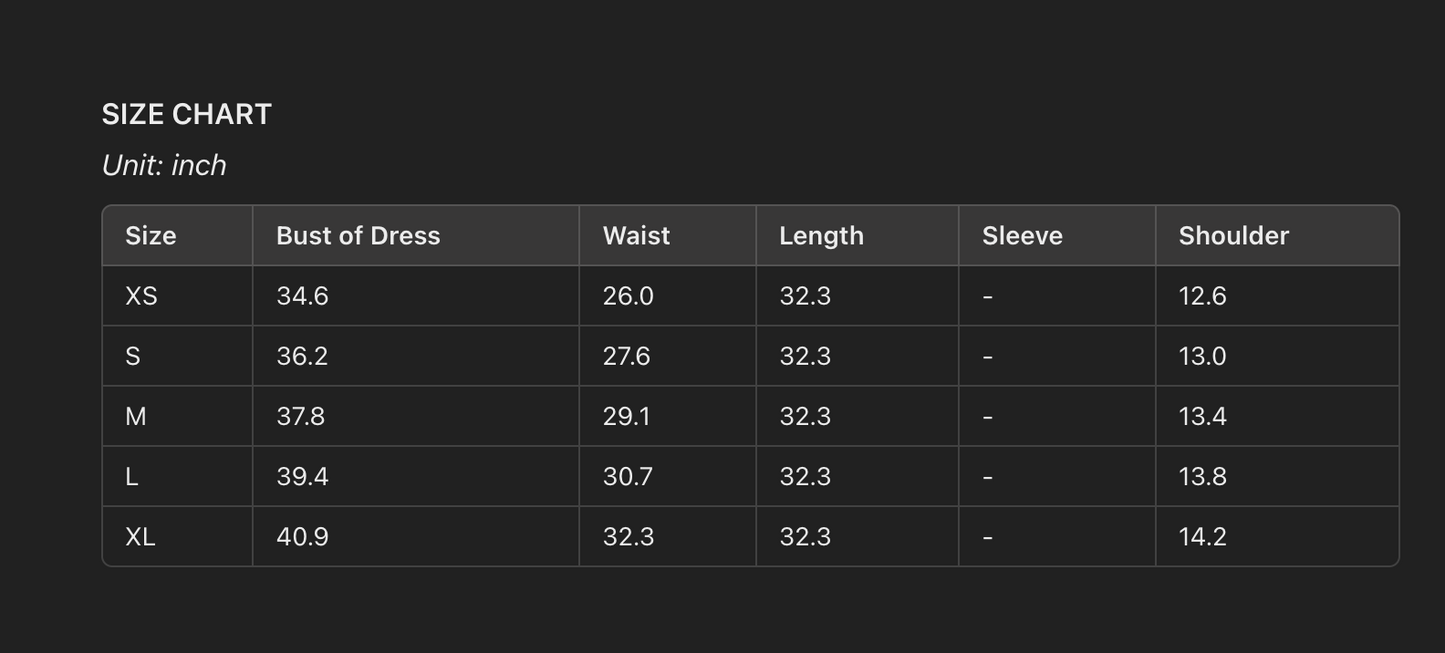The image size is (1445, 653).
Task: Select the 26.0 waist value for XS
Action: click(628, 296)
